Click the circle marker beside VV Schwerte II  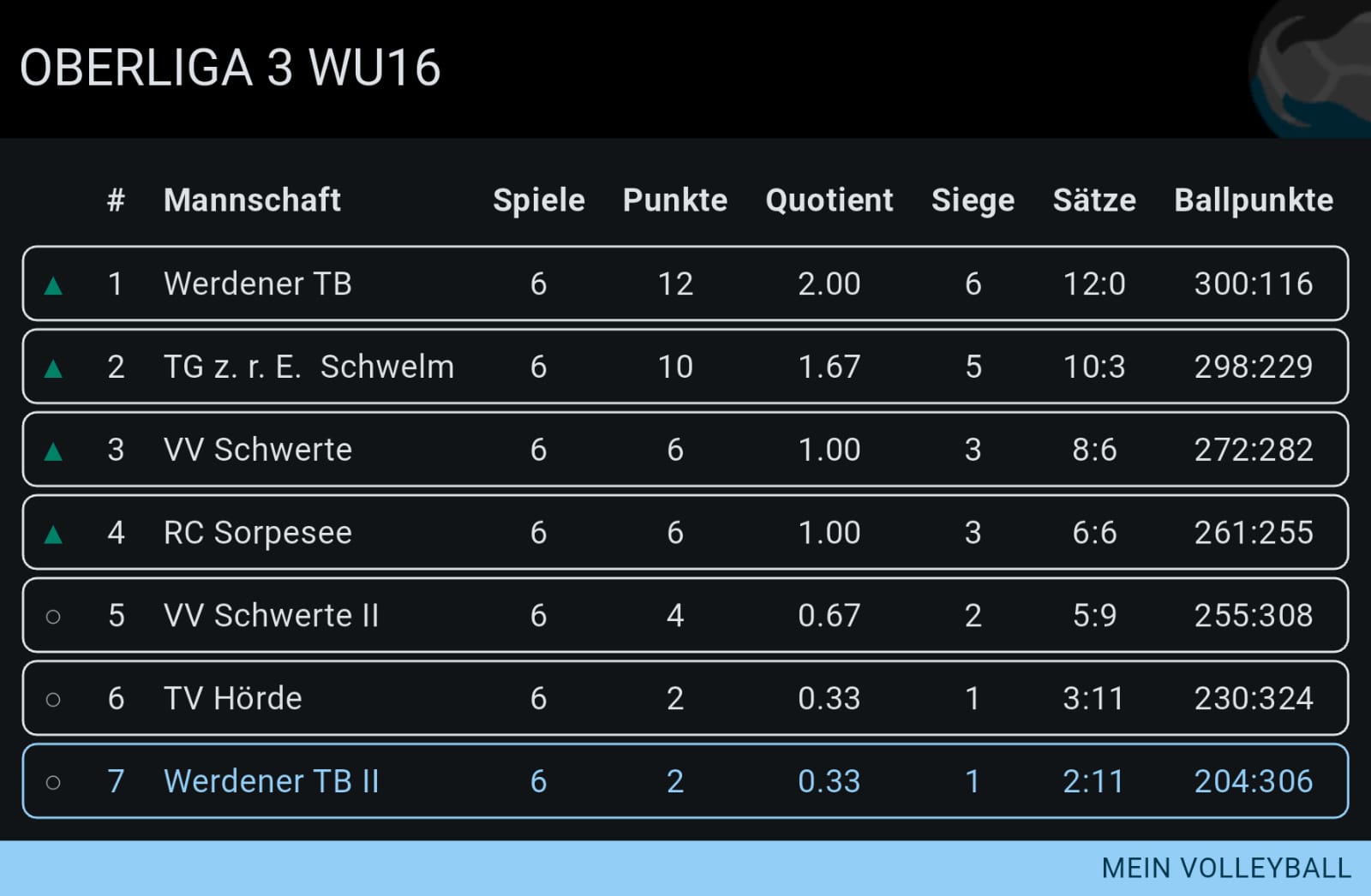tap(53, 616)
